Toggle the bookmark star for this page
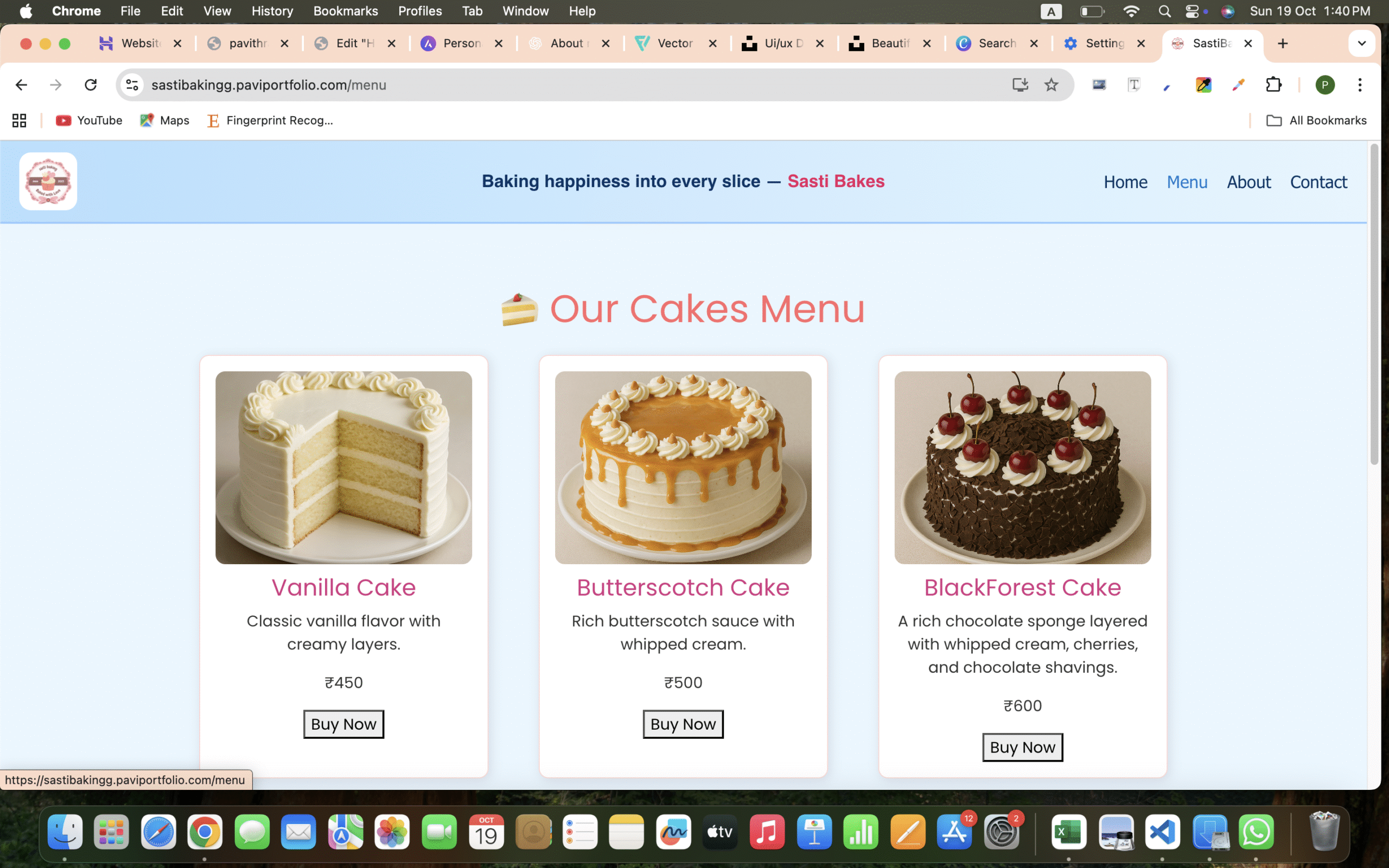Screen dimensions: 1389x868 click(x=1052, y=85)
